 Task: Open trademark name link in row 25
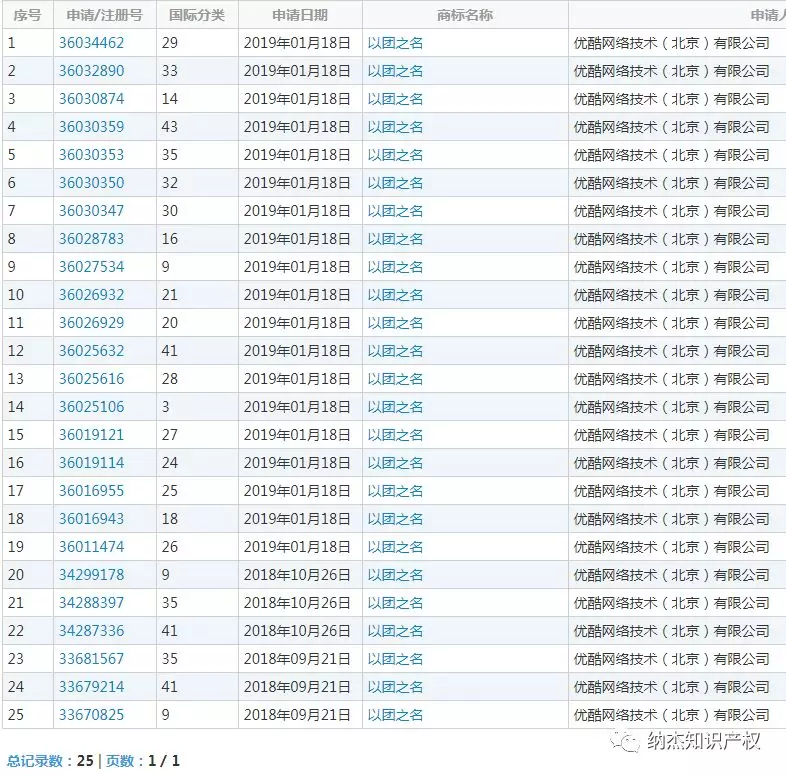coord(395,715)
